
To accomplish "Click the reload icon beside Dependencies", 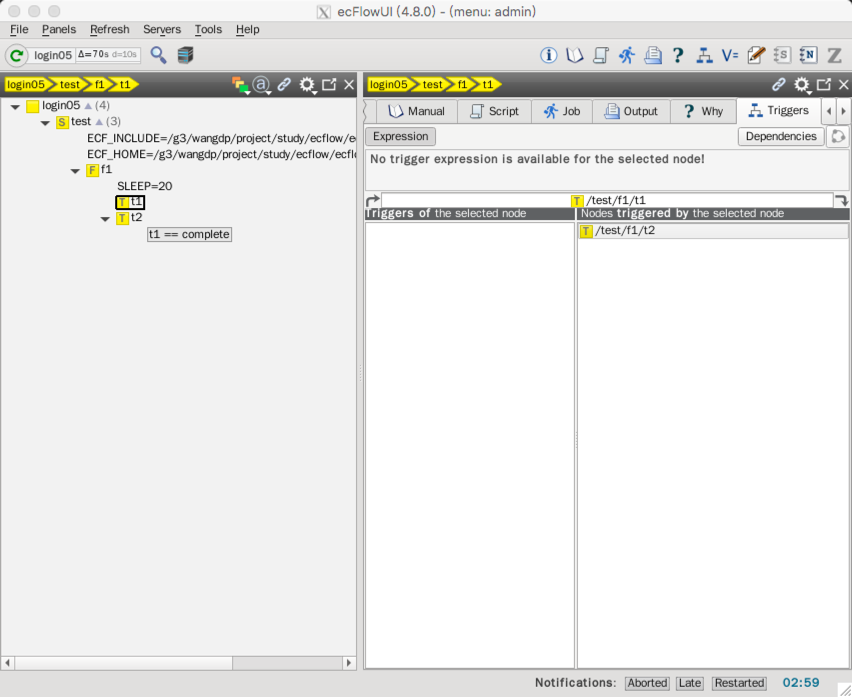I will point(838,136).
